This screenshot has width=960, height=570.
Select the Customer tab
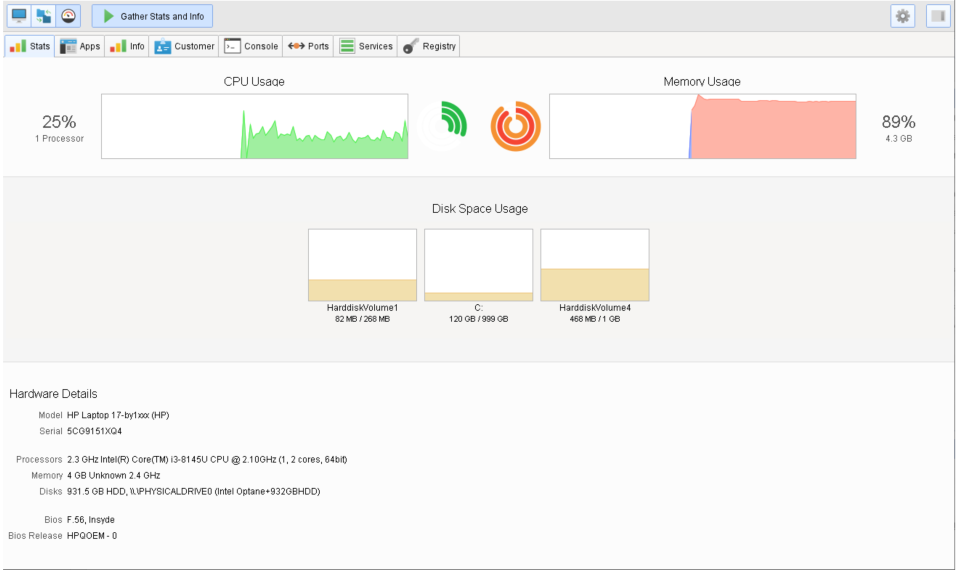[184, 46]
